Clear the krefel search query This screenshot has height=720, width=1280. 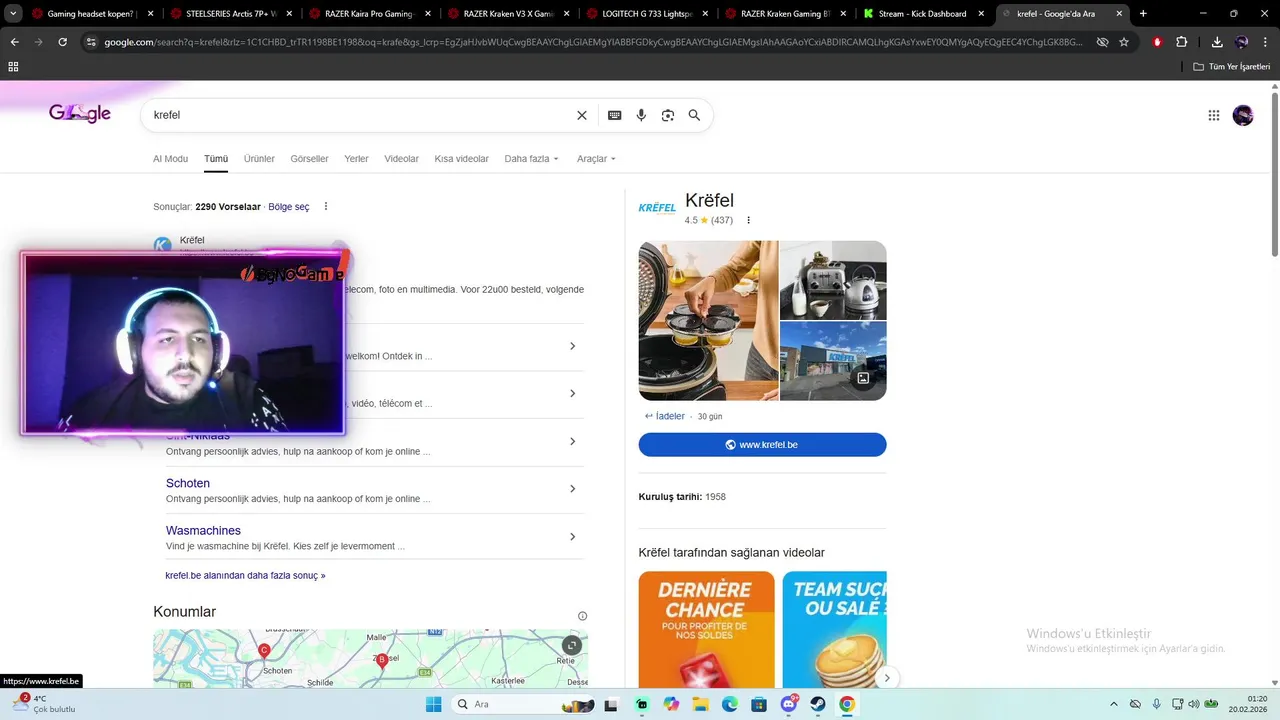[582, 115]
